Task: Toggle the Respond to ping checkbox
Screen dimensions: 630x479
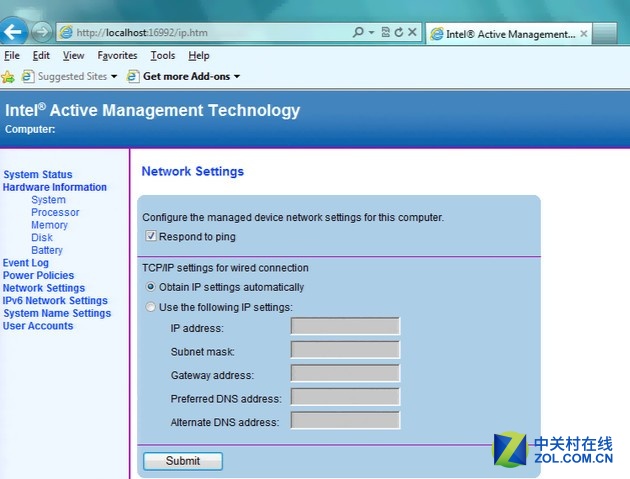Action: pyautogui.click(x=151, y=236)
